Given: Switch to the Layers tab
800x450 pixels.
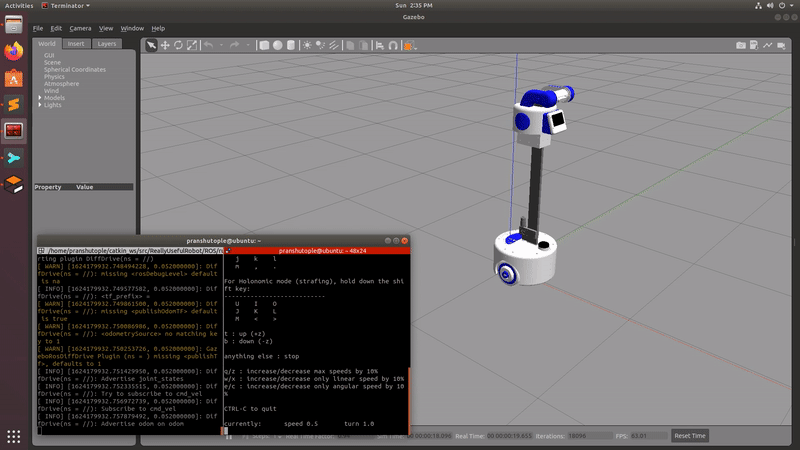Looking at the screenshot, I should (107, 44).
